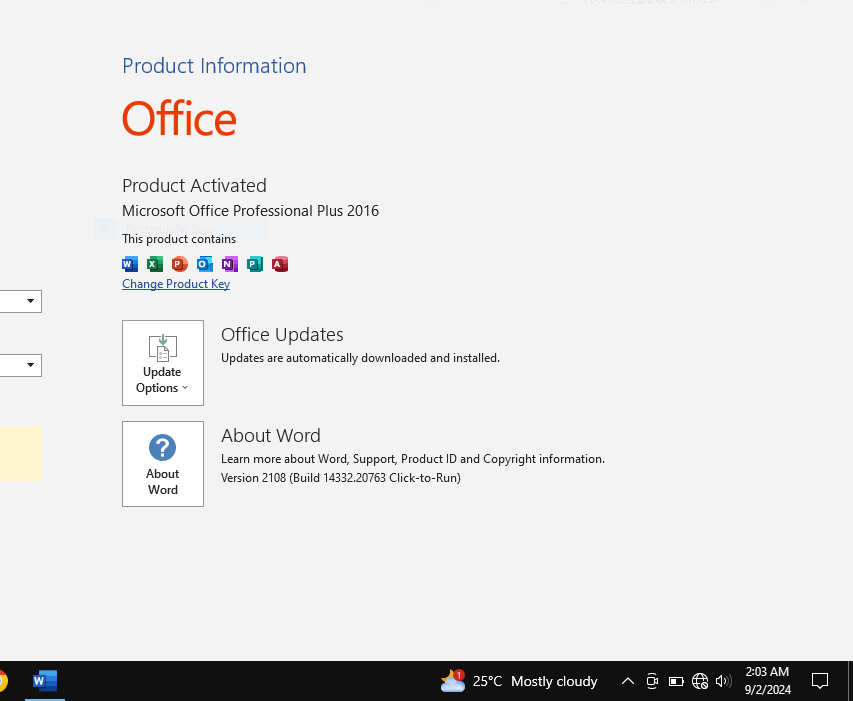Click Microsoft Office Professional Plus 2016 text
Screen dimensions: 853x701
click(251, 210)
